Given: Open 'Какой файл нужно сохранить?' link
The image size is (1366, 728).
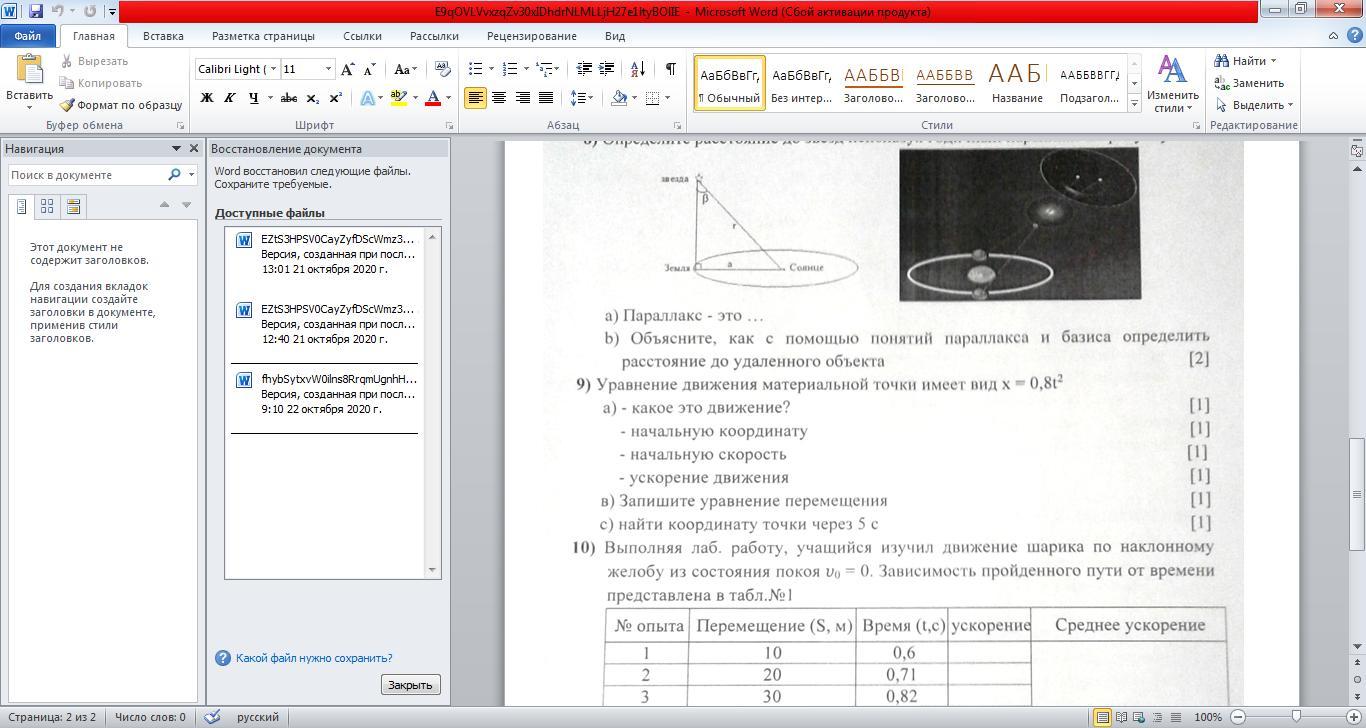Looking at the screenshot, I should [314, 658].
